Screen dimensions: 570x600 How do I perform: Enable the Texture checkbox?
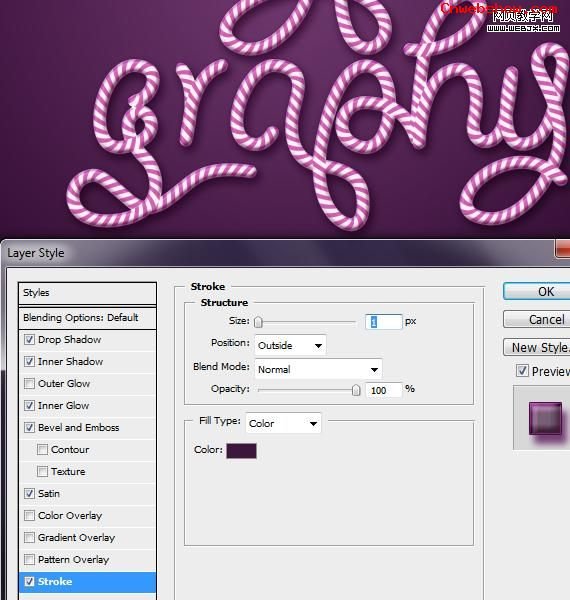point(42,471)
